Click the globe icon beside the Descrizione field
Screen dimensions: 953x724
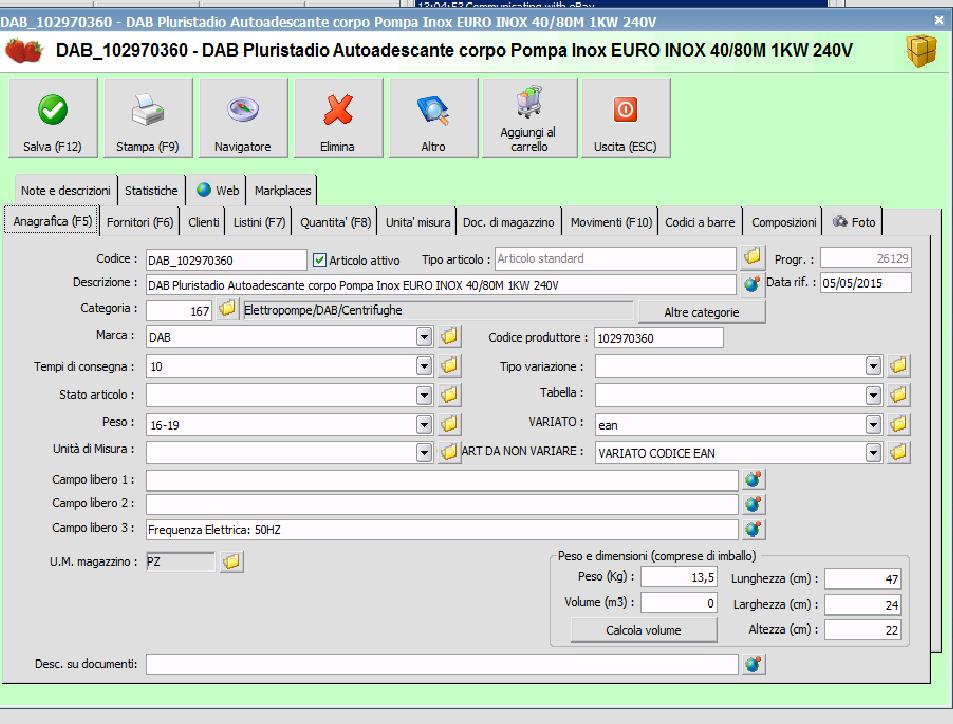click(x=753, y=285)
